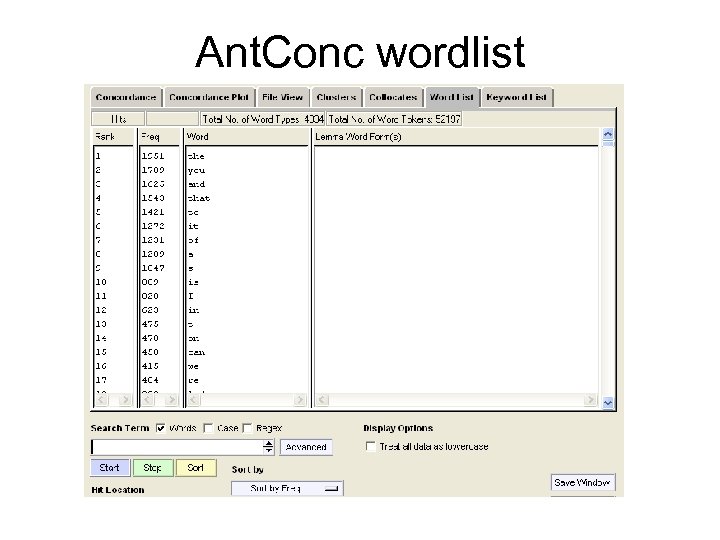The width and height of the screenshot is (720, 540).
Task: Click frequency value 475
Action: click(150, 324)
